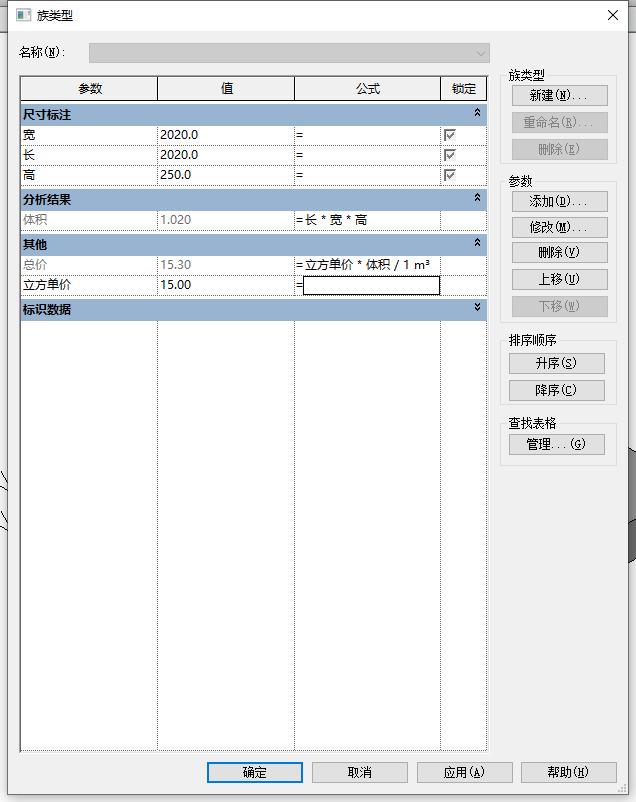This screenshot has width=636, height=802.
Task: Select the 总价 parameter name
Action: [89, 265]
